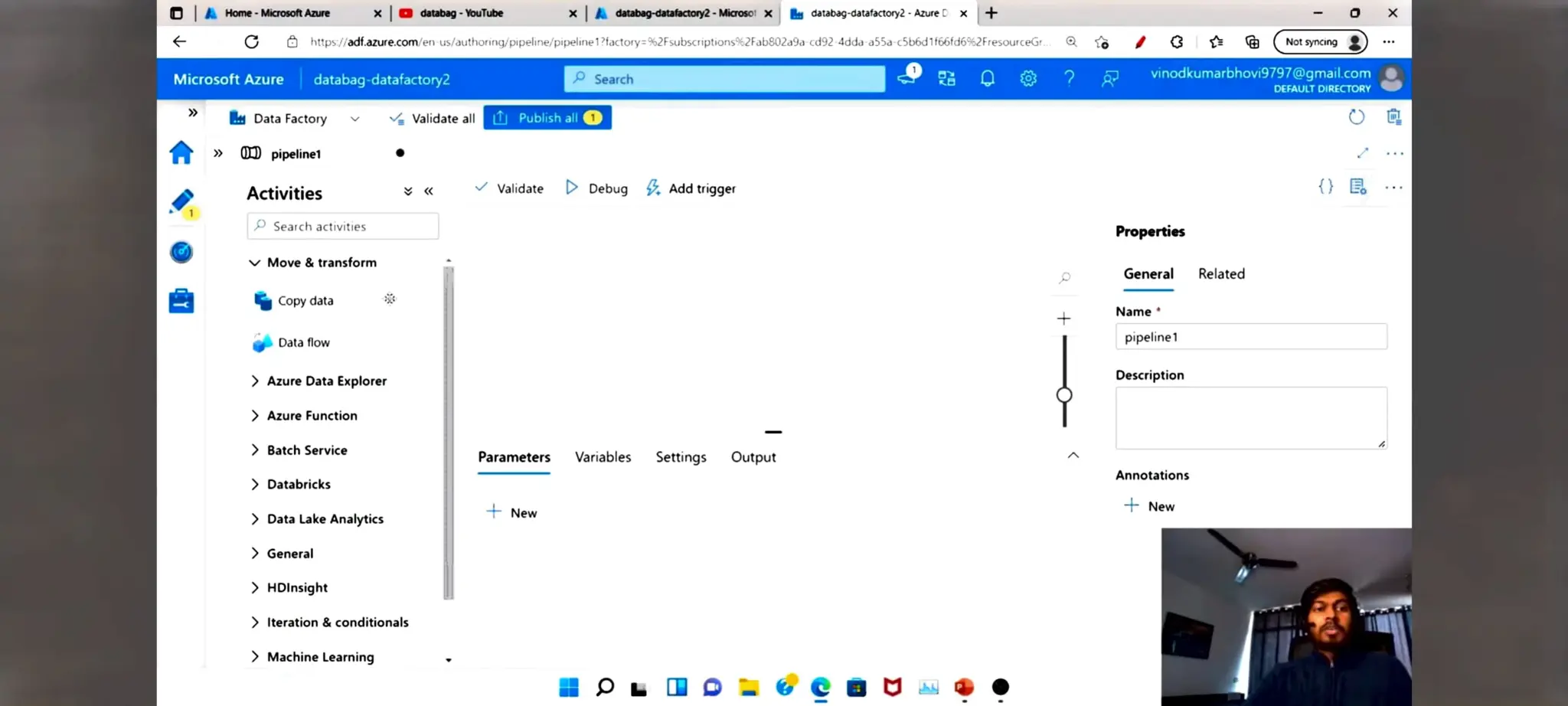Click the Description text area

click(1251, 418)
